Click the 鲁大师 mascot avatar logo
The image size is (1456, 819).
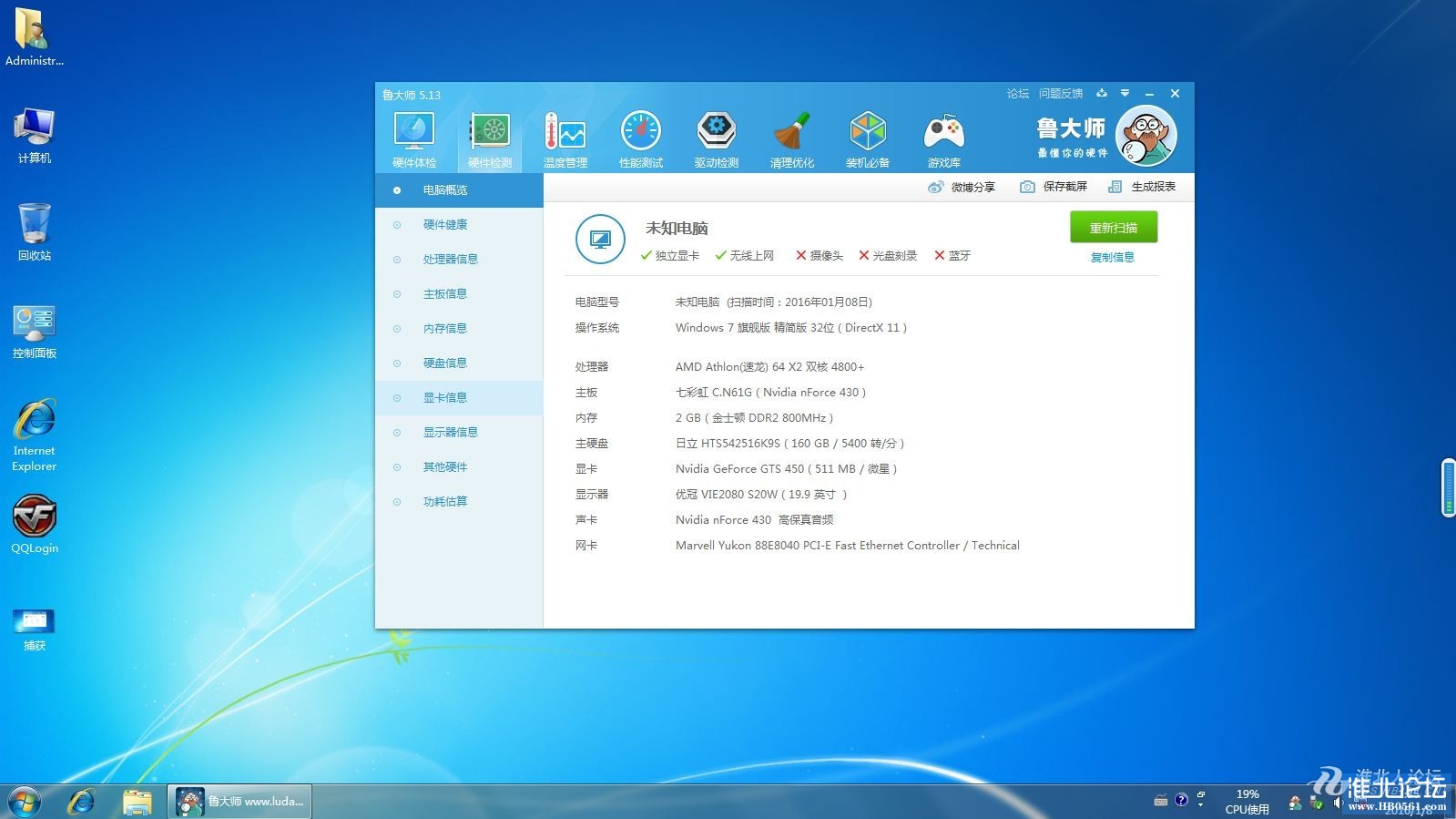(1145, 136)
